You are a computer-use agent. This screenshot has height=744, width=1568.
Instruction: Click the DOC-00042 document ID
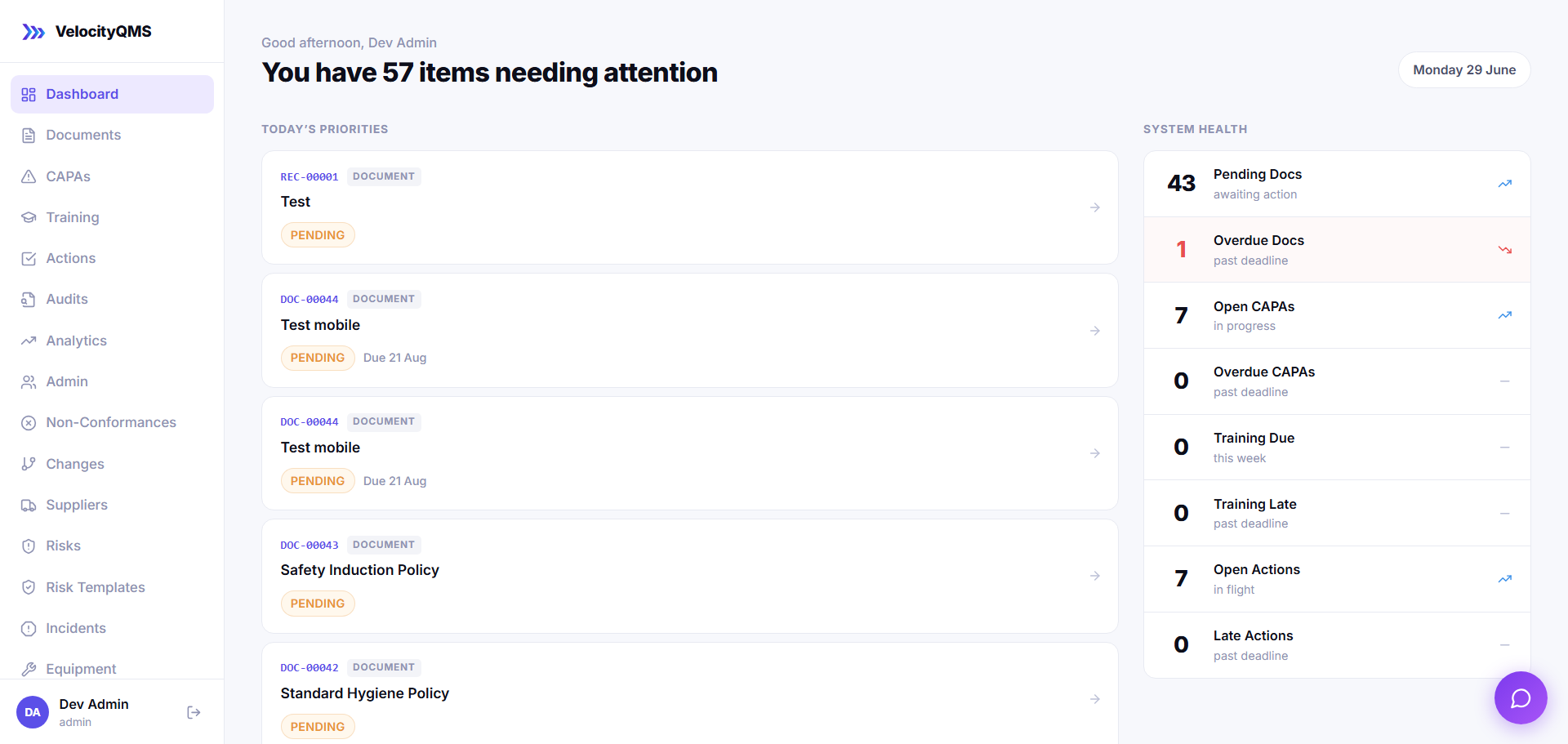coord(310,667)
